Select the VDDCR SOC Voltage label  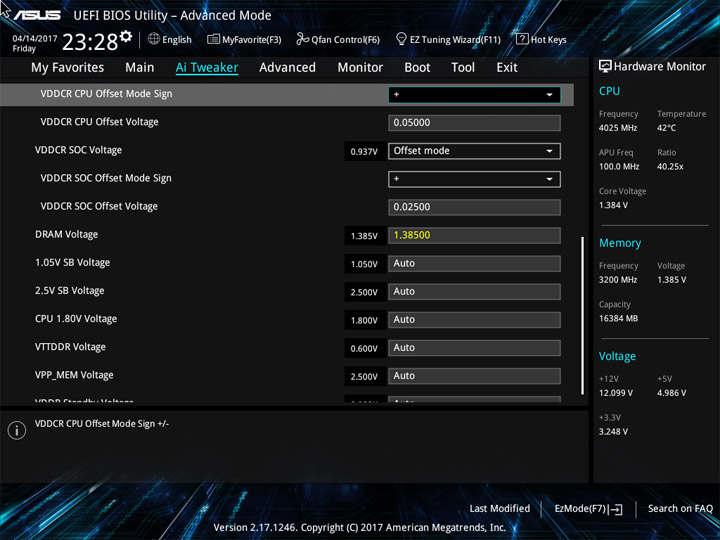point(79,150)
